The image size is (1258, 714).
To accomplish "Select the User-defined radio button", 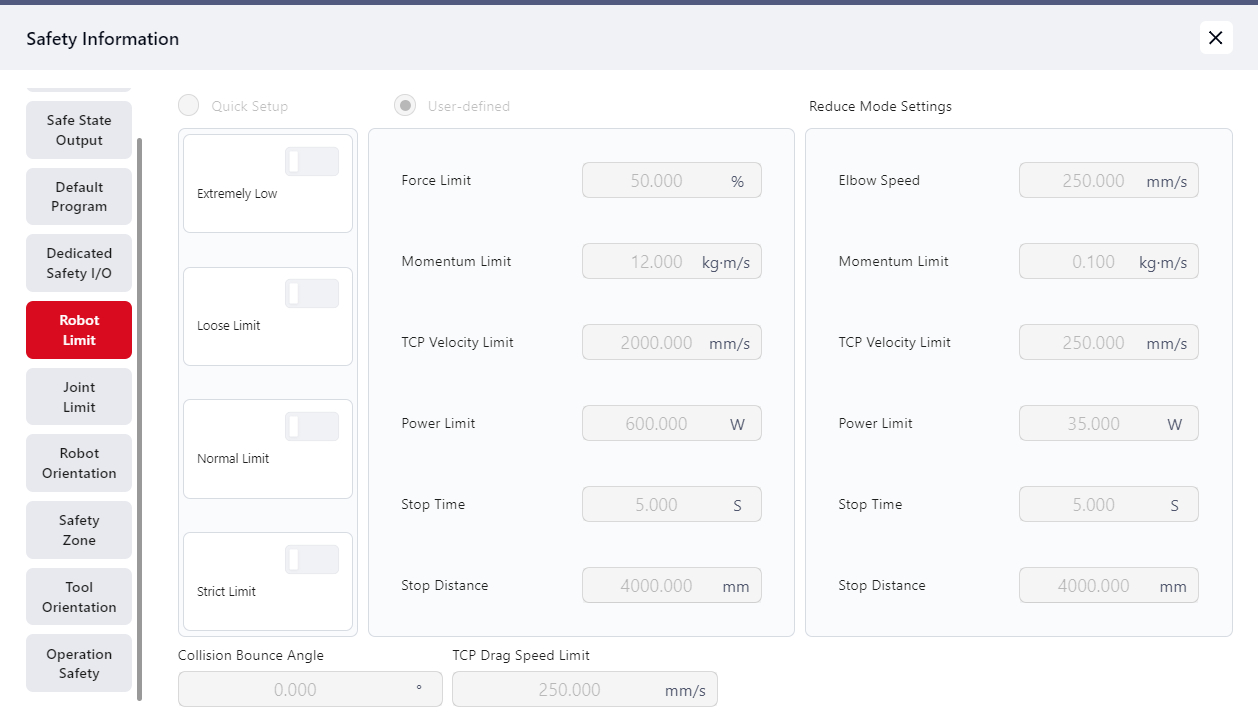I will [405, 106].
